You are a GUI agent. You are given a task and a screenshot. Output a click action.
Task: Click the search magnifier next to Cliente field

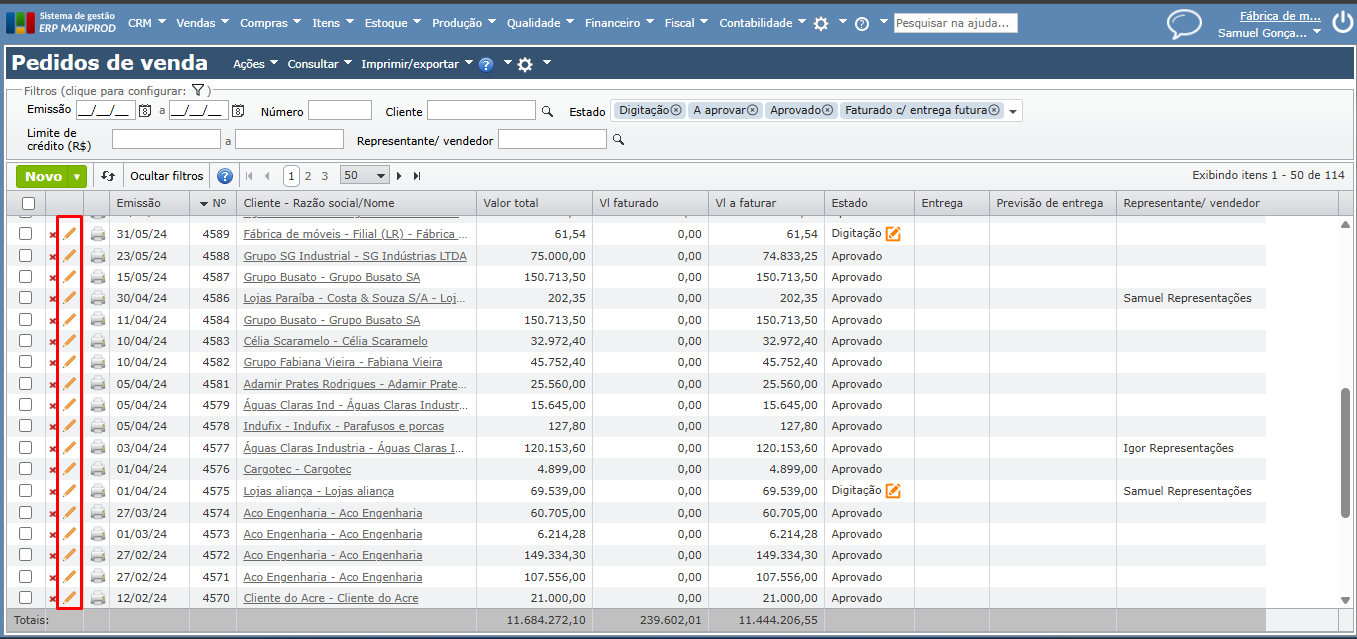click(x=547, y=111)
